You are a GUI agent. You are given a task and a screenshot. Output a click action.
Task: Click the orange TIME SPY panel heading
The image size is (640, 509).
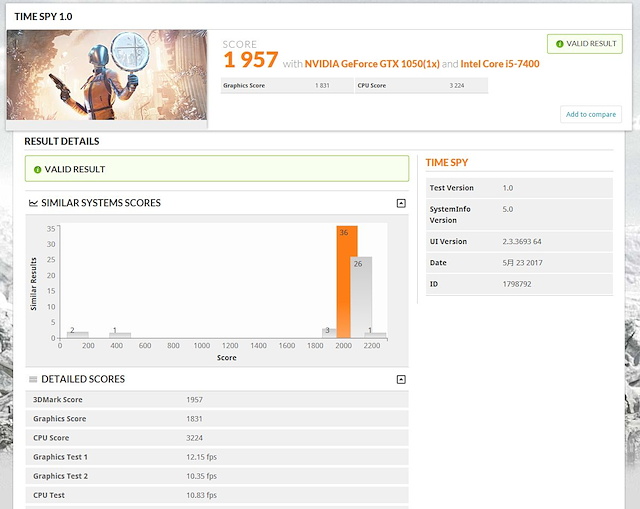[447, 162]
